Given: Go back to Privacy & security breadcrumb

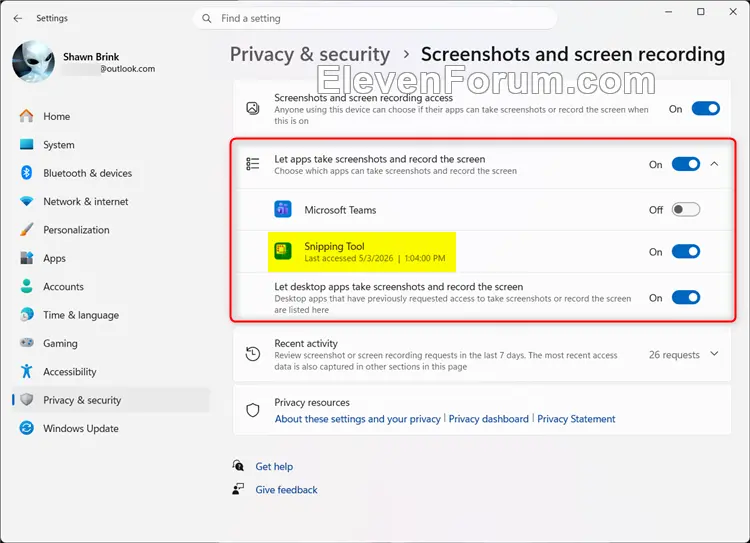Looking at the screenshot, I should point(309,54).
